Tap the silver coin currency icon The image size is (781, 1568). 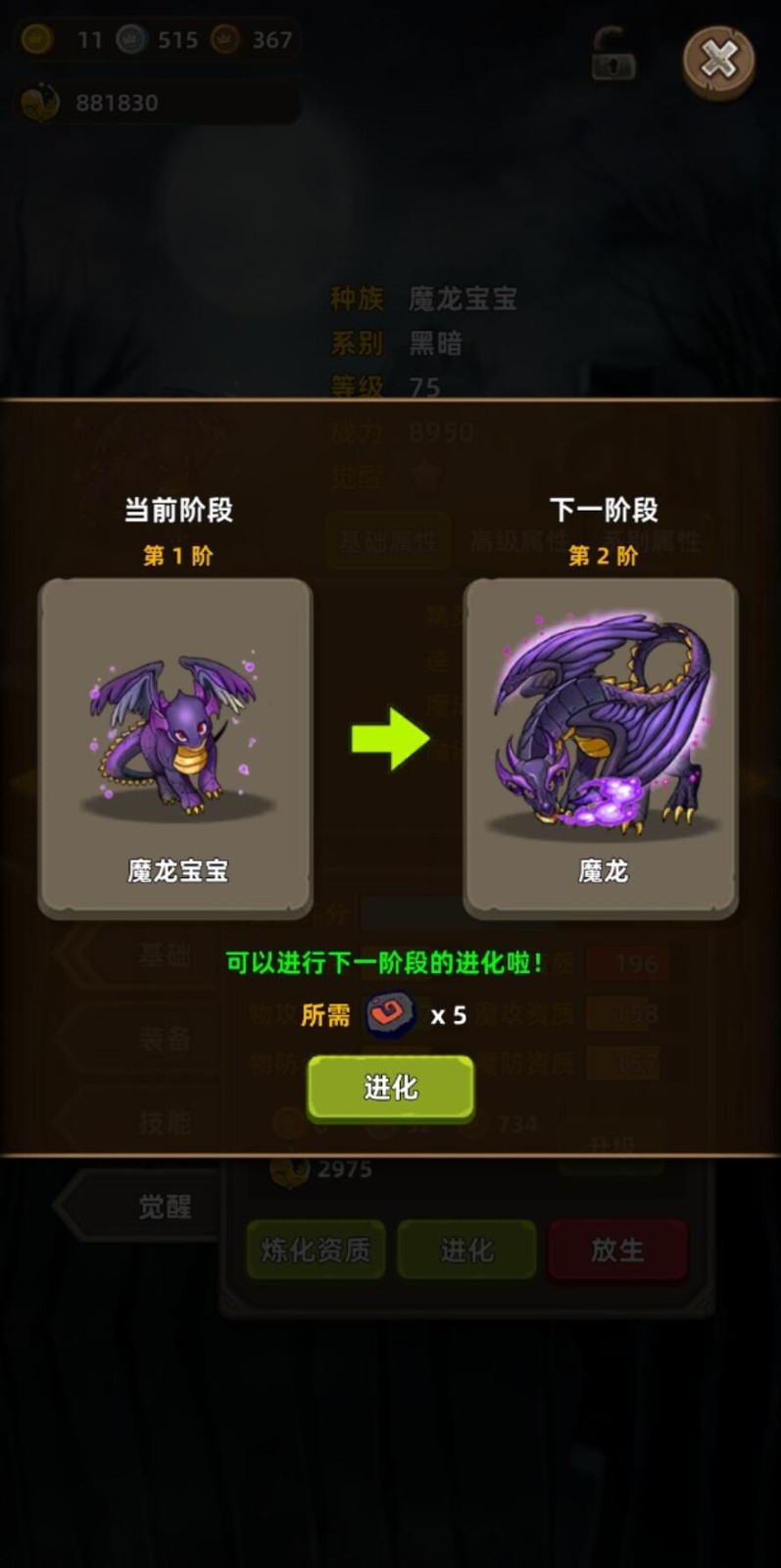tap(131, 40)
